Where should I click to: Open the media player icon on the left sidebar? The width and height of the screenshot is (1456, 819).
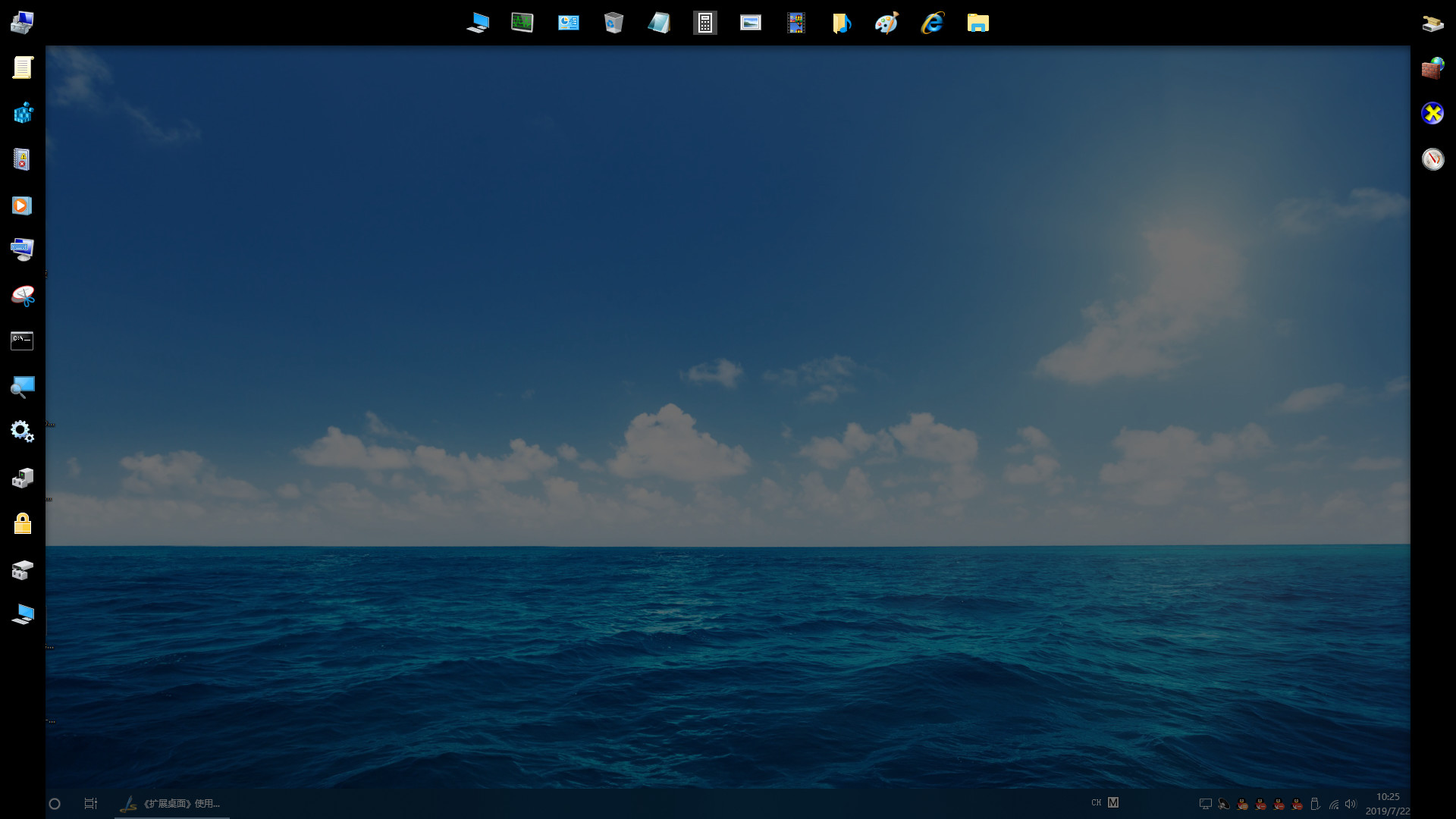23,205
